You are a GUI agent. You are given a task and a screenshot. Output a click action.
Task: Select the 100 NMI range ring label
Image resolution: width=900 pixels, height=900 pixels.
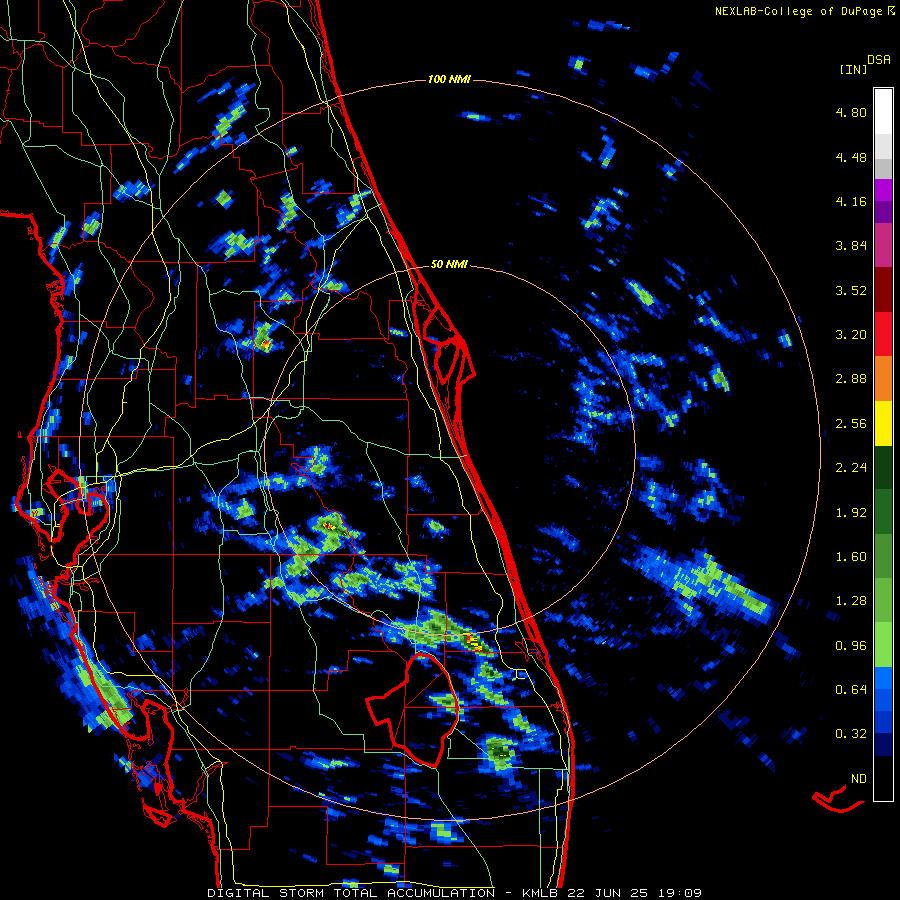[x=449, y=79]
